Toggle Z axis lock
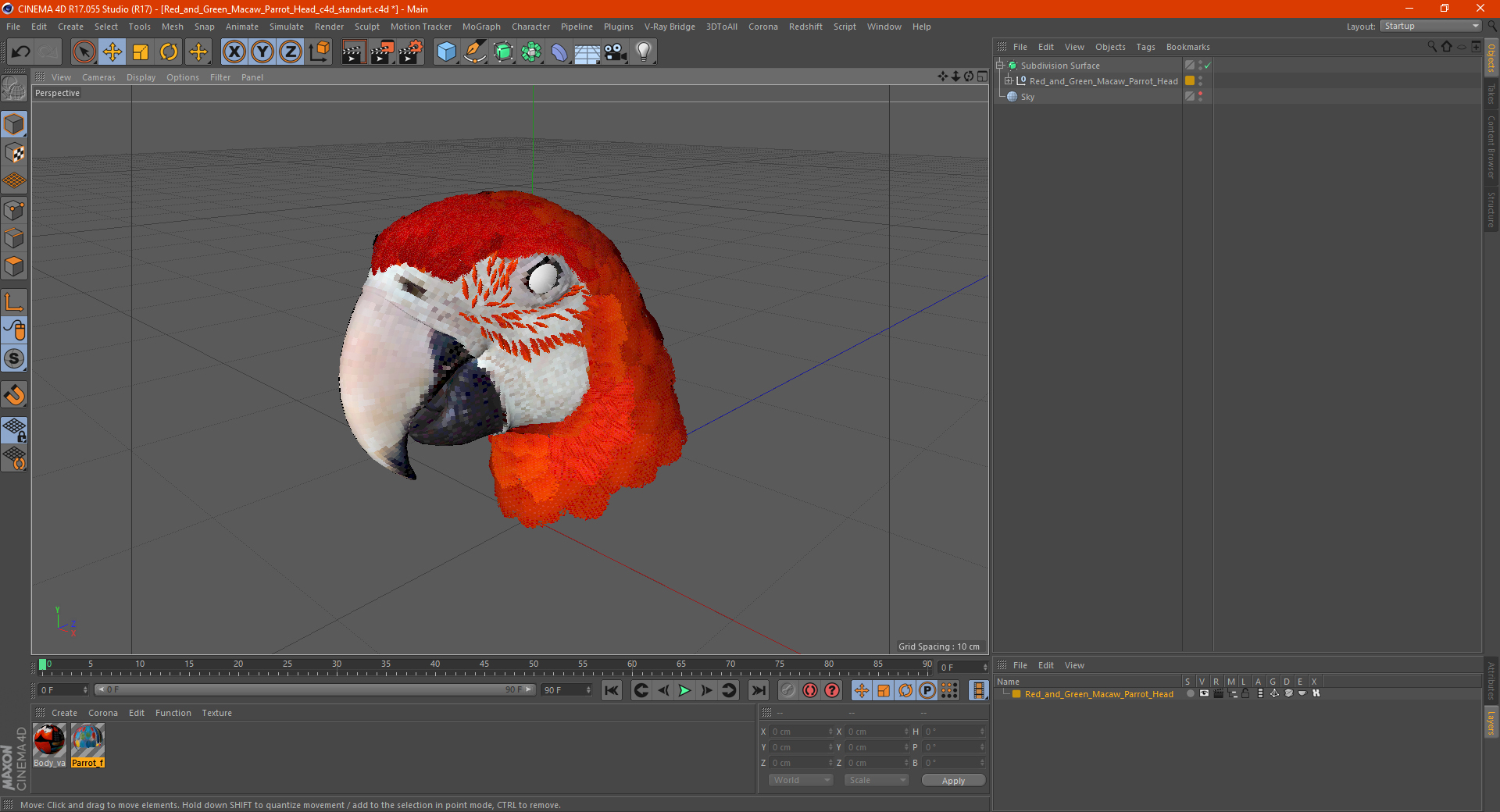The height and width of the screenshot is (812, 1500). click(x=291, y=52)
